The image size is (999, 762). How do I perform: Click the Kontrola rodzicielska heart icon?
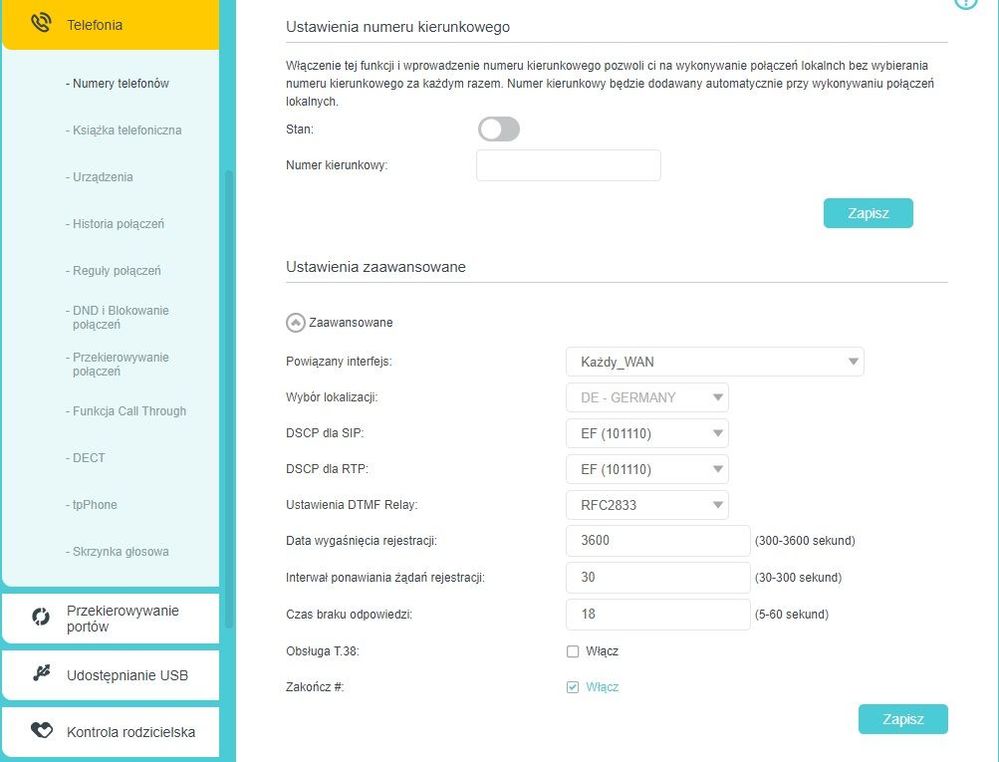[x=41, y=731]
